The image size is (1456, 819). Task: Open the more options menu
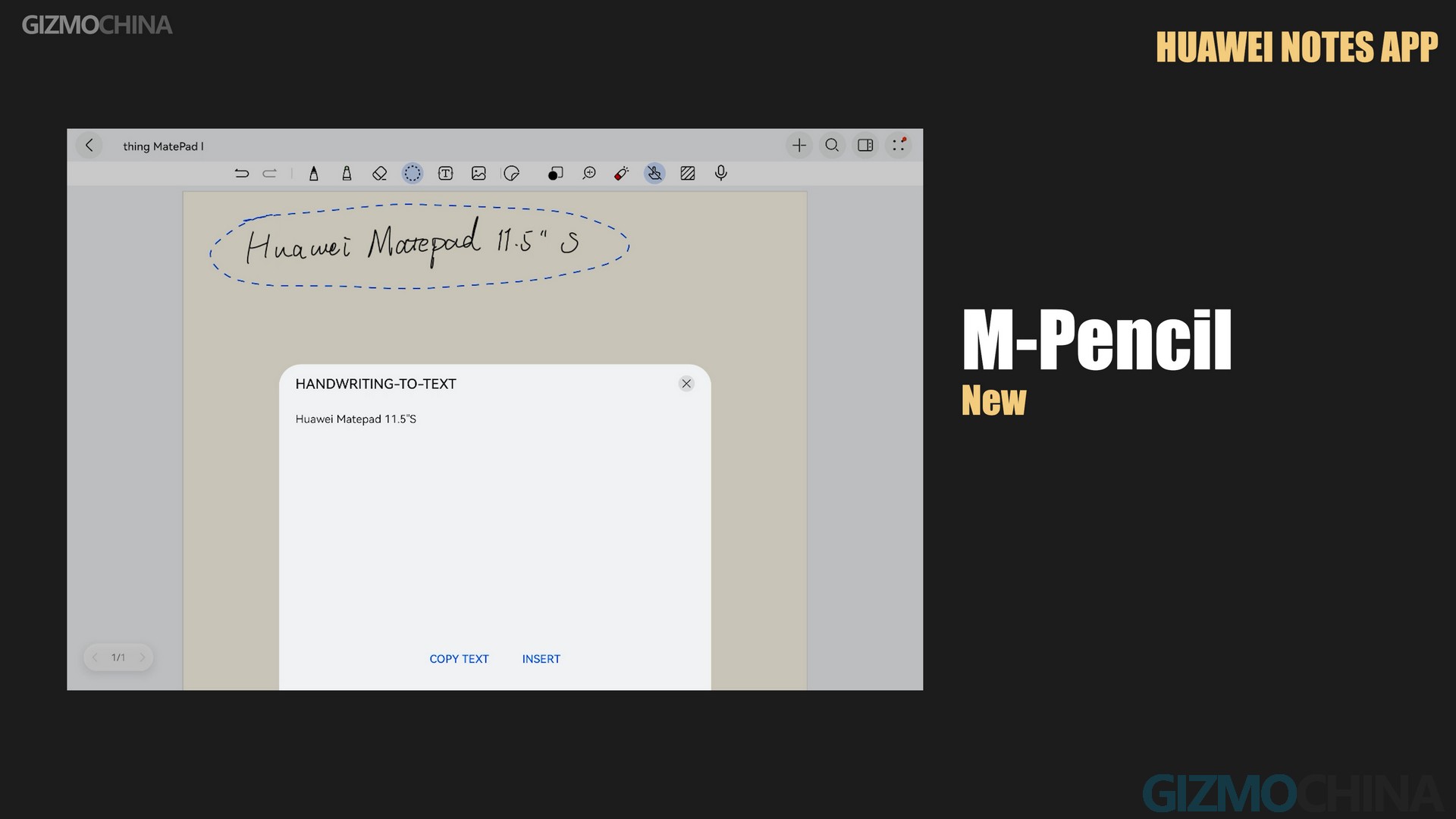(x=899, y=145)
